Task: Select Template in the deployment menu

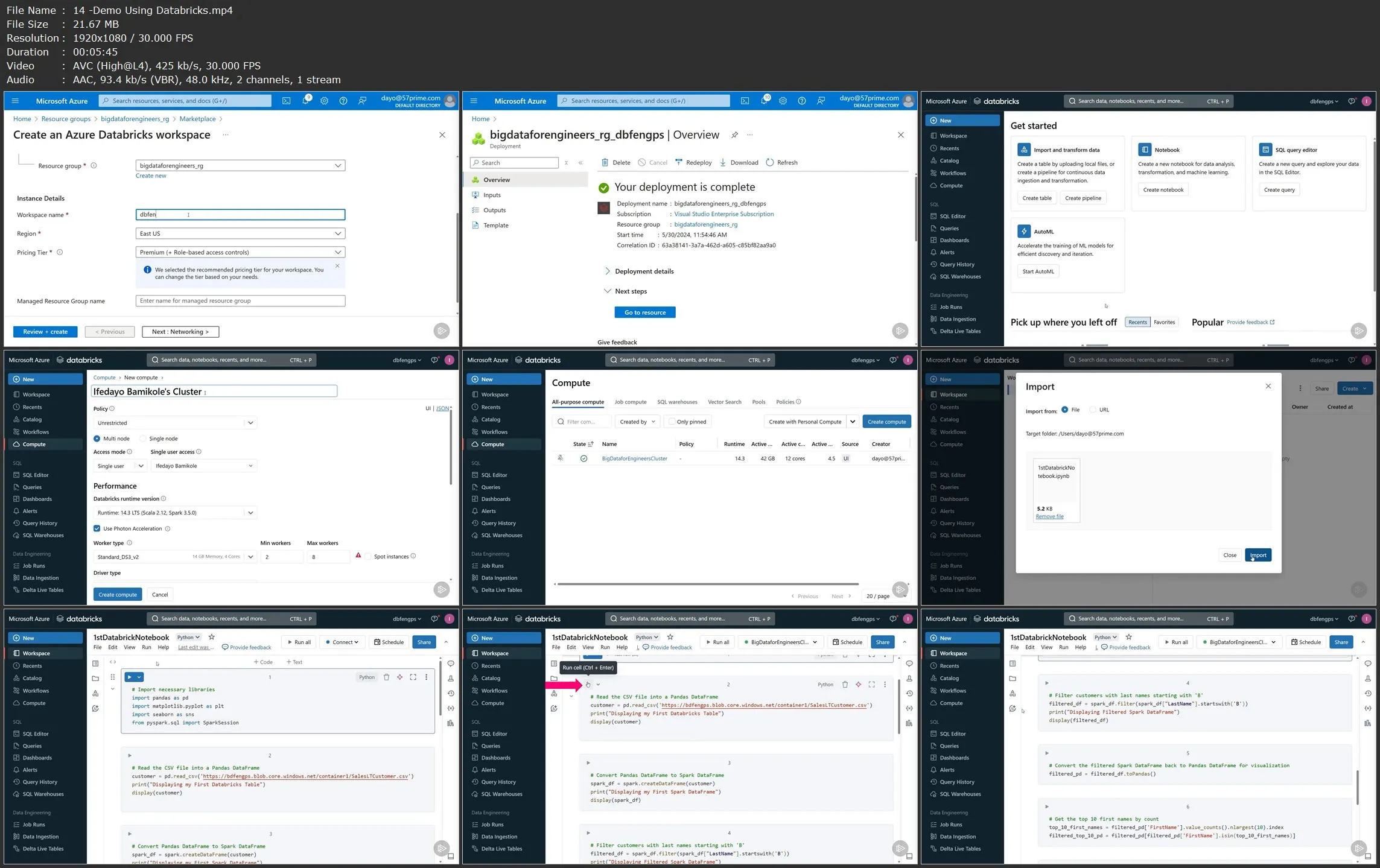Action: point(495,225)
